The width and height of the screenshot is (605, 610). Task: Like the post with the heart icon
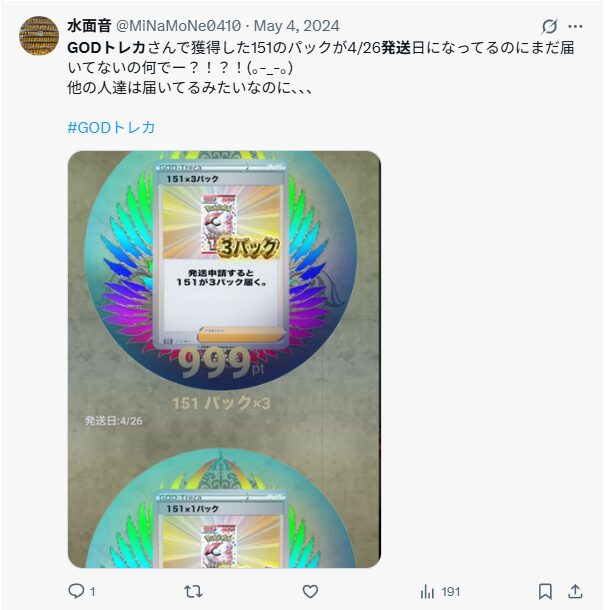(310, 592)
